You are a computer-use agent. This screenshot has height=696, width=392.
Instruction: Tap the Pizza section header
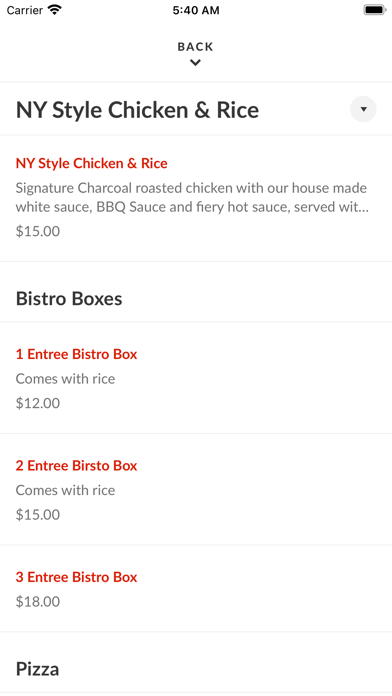(37, 669)
